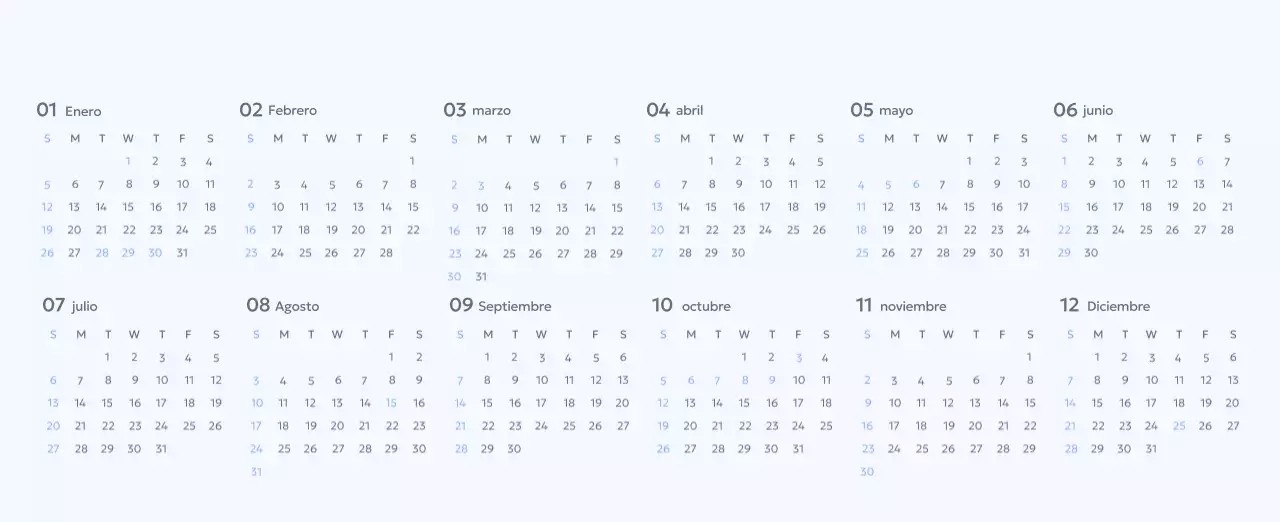Viewport: 1280px width, 522px height.
Task: Pick day 15 in the Agosto calendar
Action: pyautogui.click(x=391, y=403)
